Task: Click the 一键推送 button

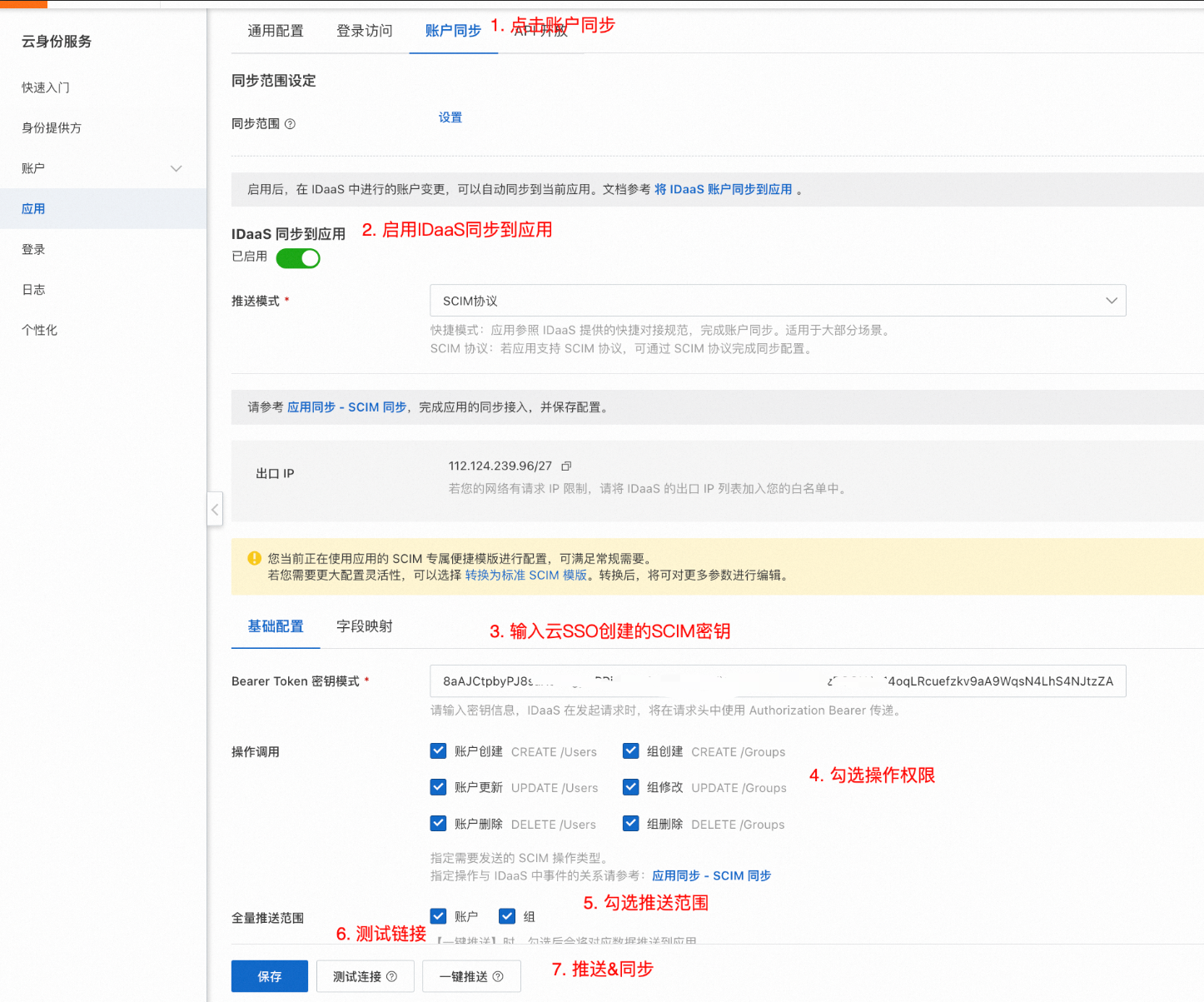Action: tap(471, 976)
